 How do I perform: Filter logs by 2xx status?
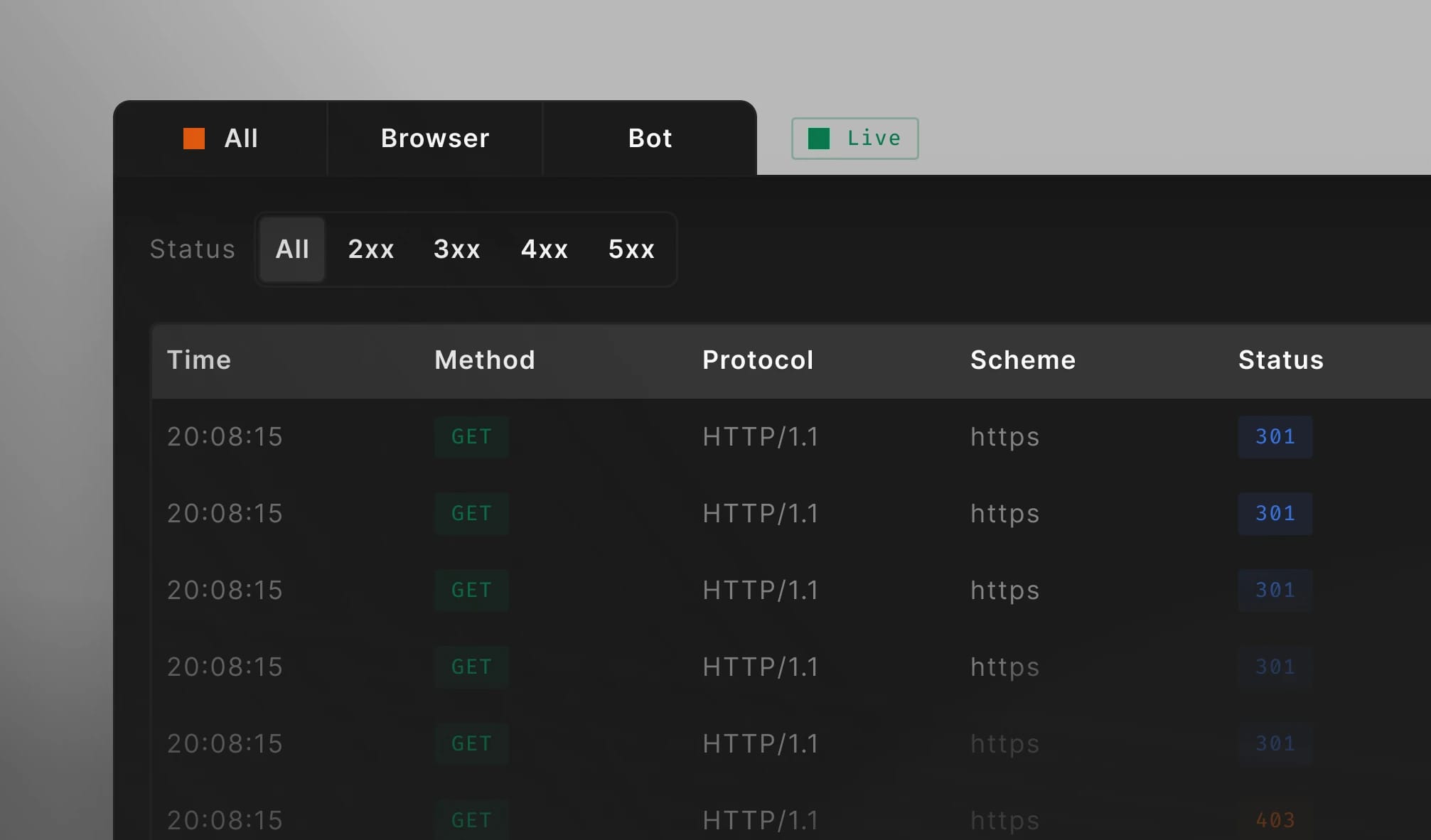coord(371,249)
